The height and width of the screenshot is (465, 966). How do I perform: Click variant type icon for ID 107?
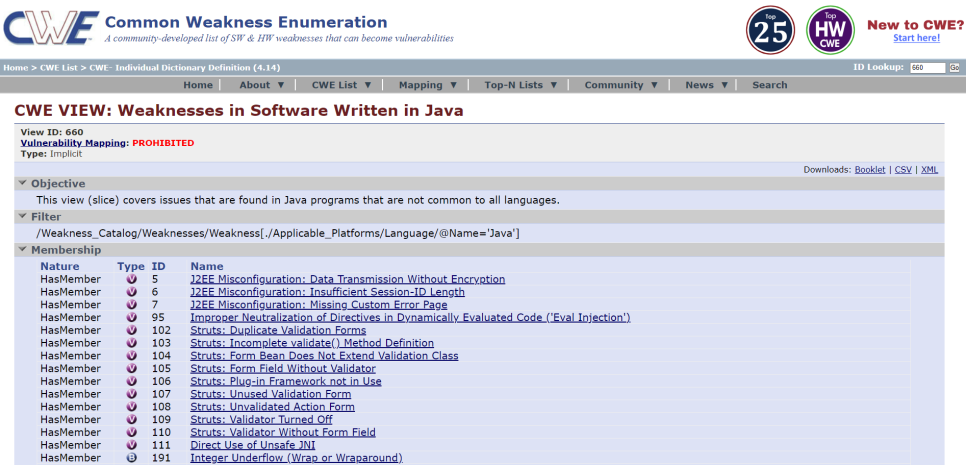point(131,394)
